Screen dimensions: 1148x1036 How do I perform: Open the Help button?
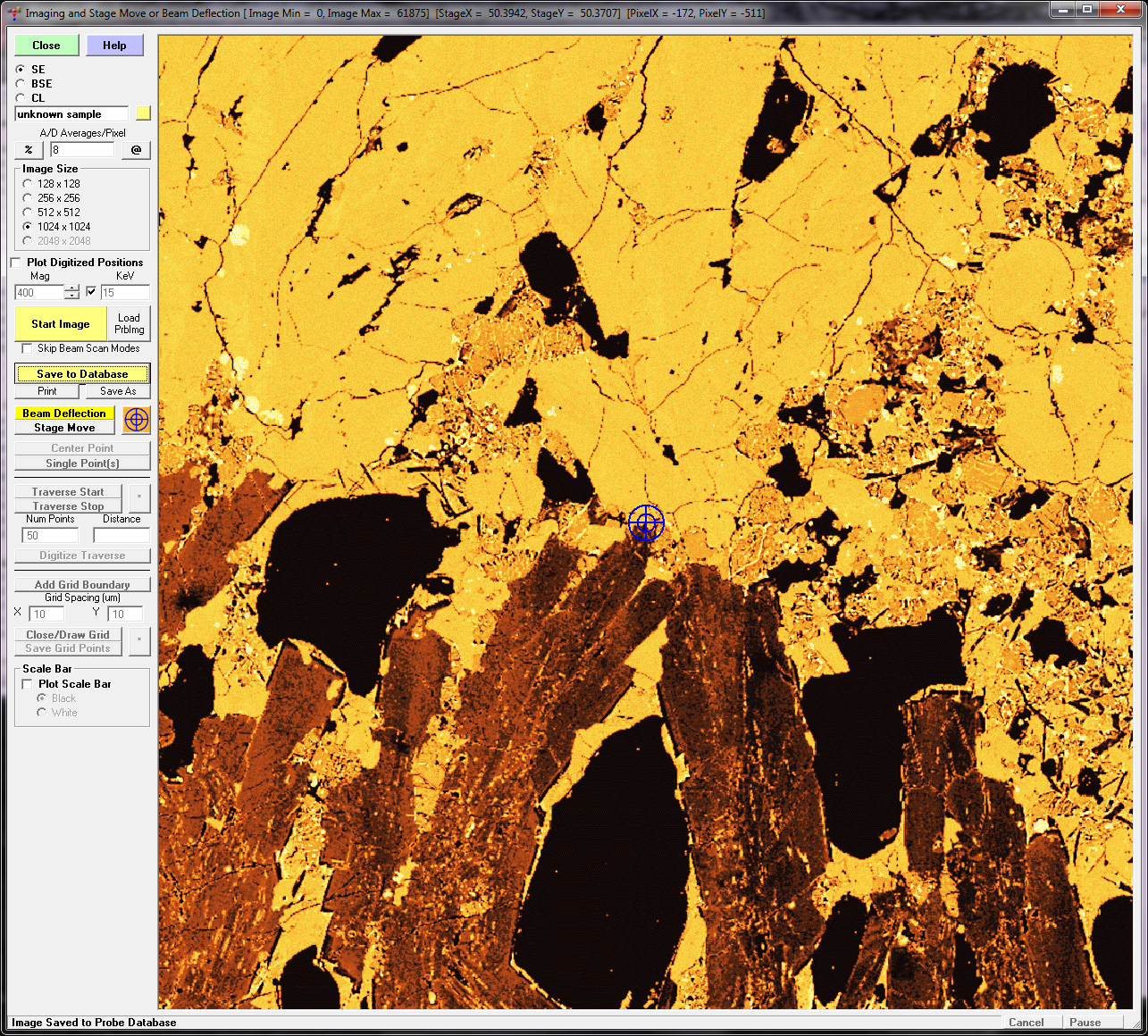coord(114,46)
